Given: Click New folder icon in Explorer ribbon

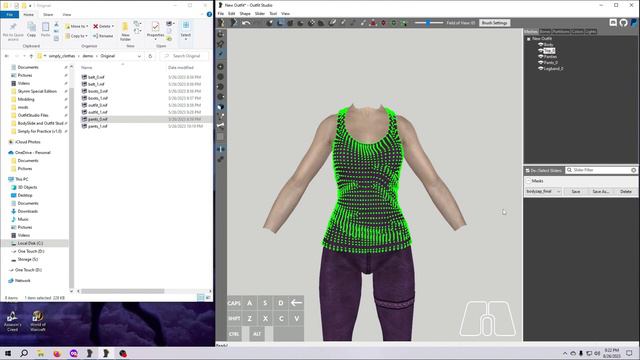Looking at the screenshot, I should pyautogui.click(x=125, y=31).
